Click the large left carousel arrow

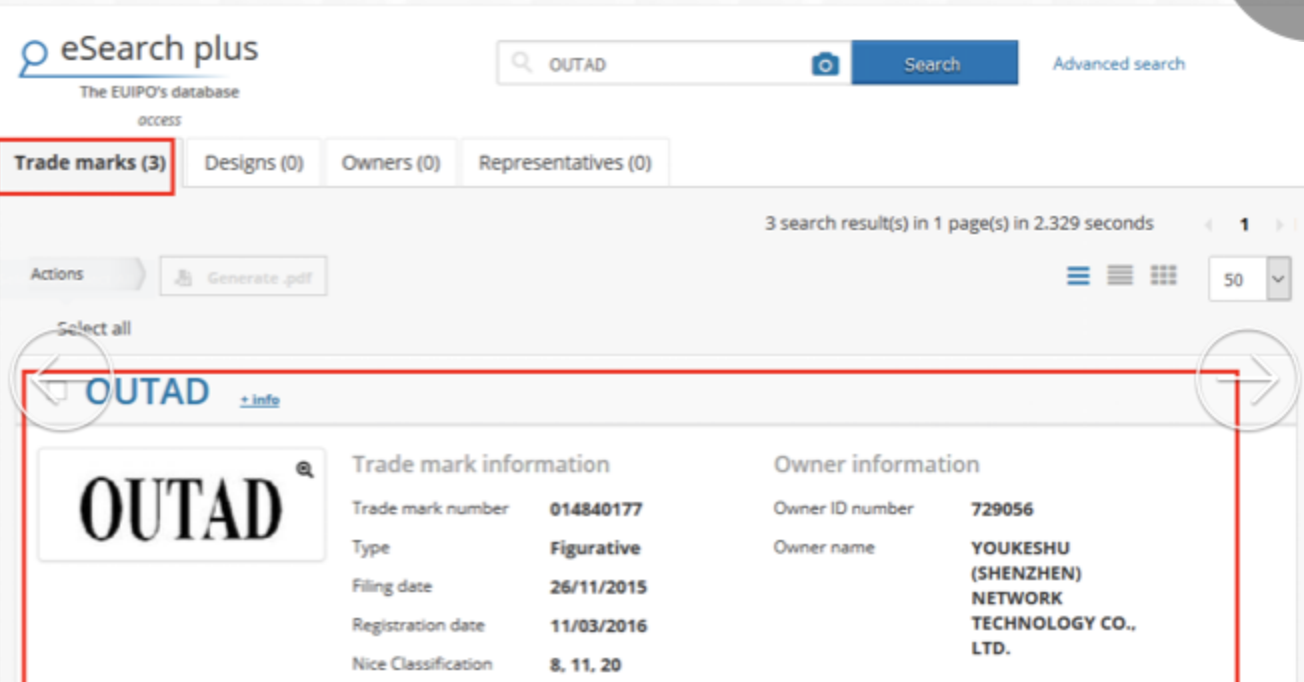point(61,381)
